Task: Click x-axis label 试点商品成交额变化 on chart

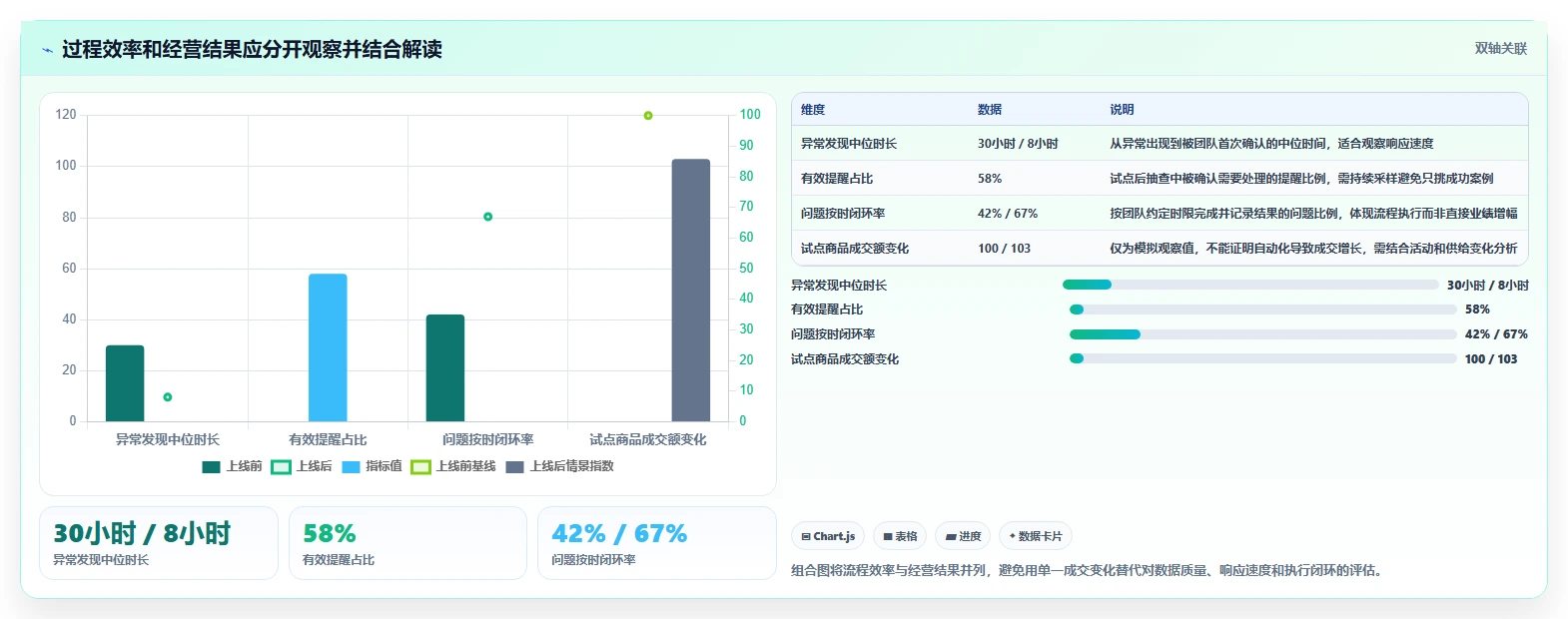Action: coord(648,439)
